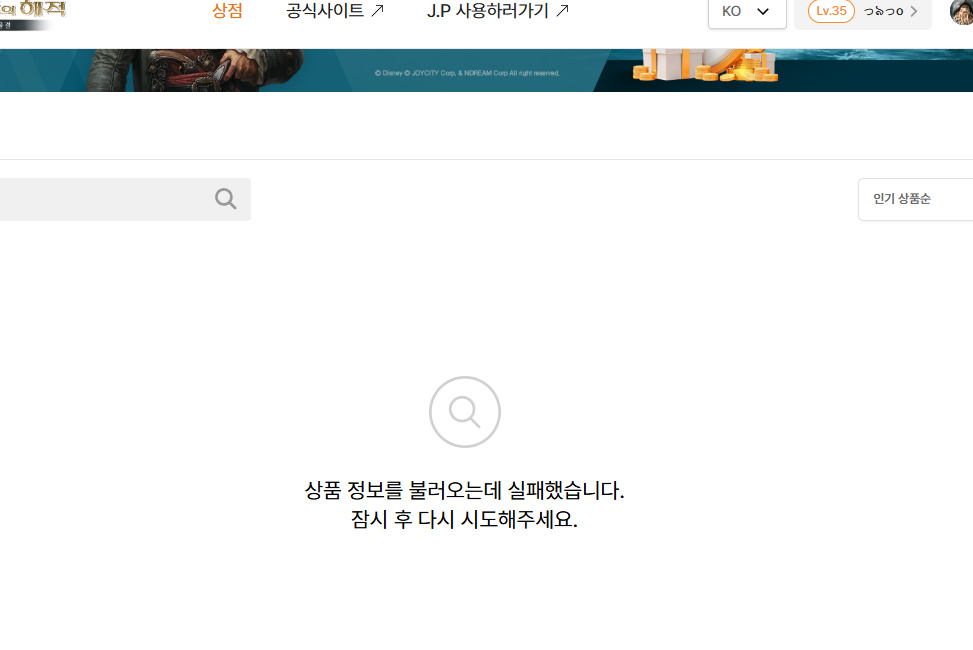Click the chevron beside the username
The width and height of the screenshot is (973, 650).
click(913, 12)
